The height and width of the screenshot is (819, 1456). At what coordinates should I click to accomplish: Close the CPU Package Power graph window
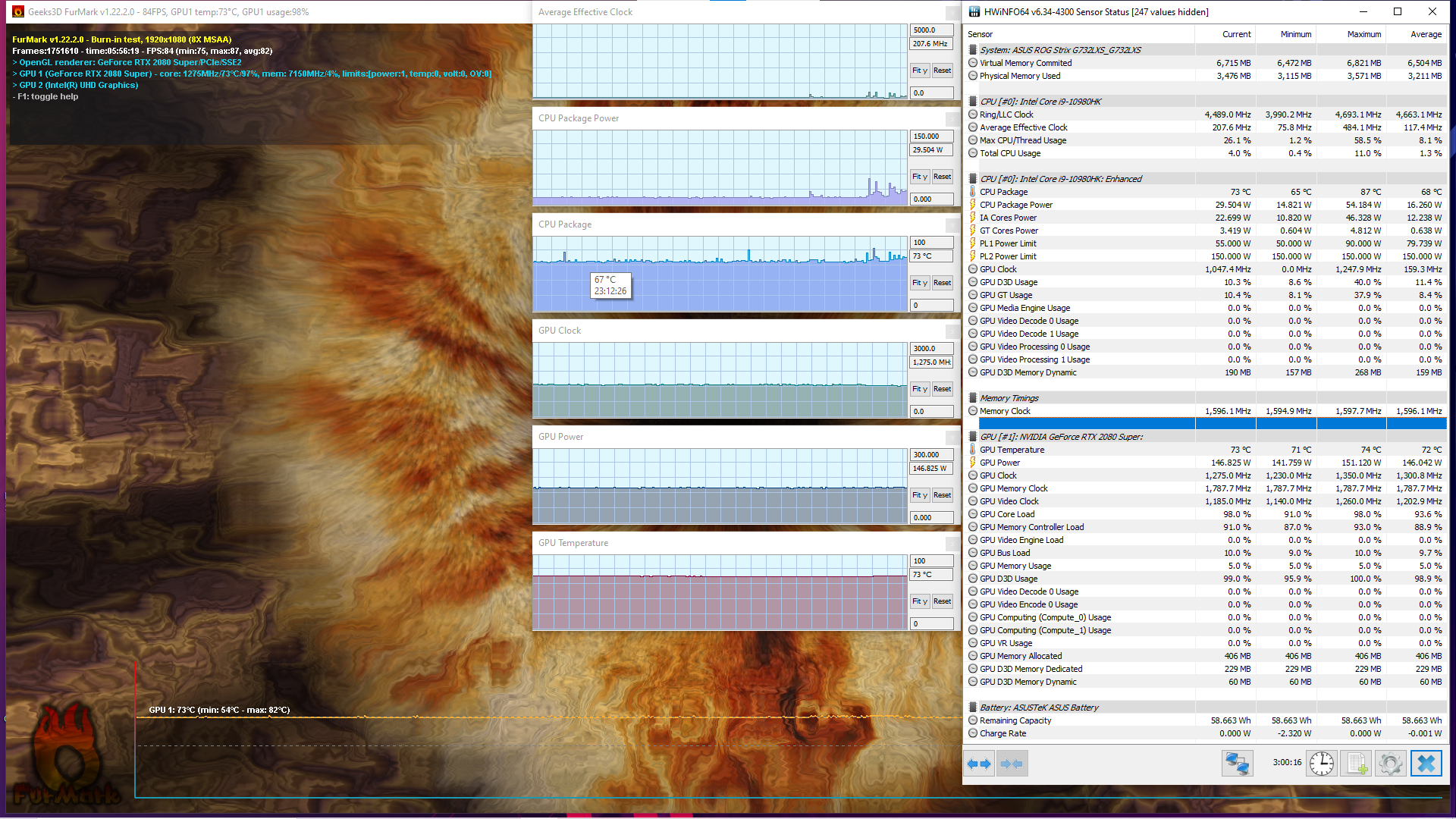point(953,118)
